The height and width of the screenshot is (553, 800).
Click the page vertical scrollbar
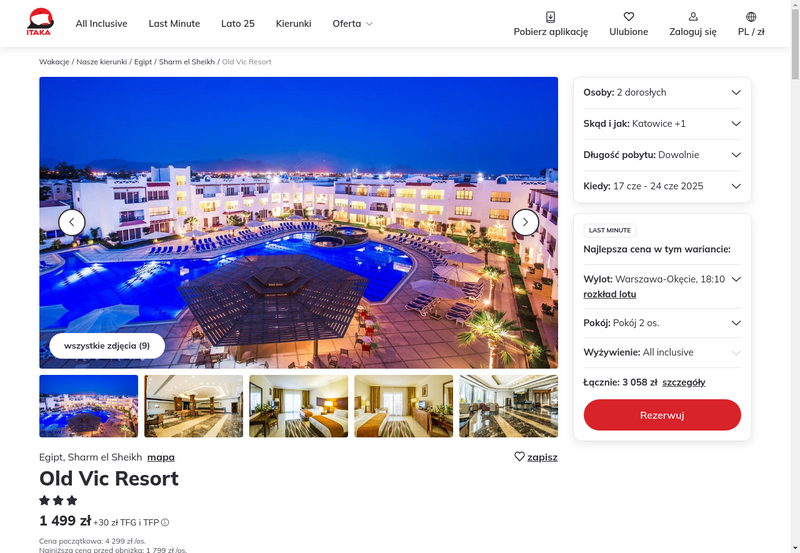tap(795, 276)
